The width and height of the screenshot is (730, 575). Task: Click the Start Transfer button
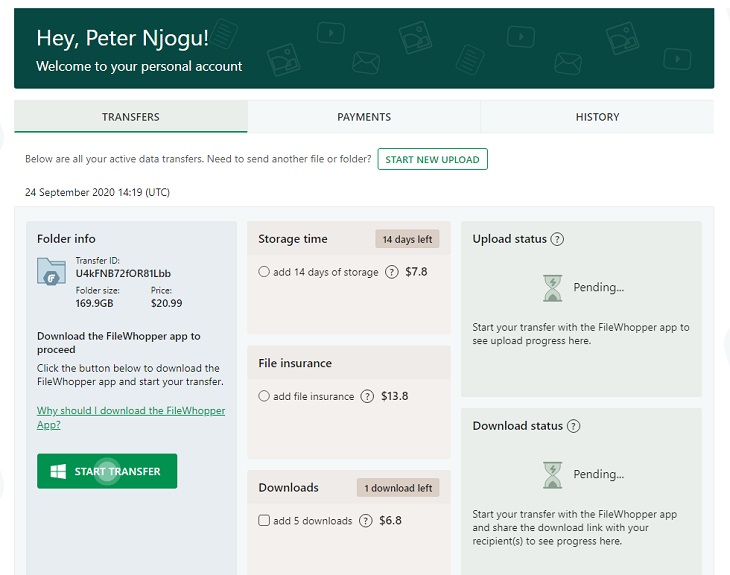[107, 471]
